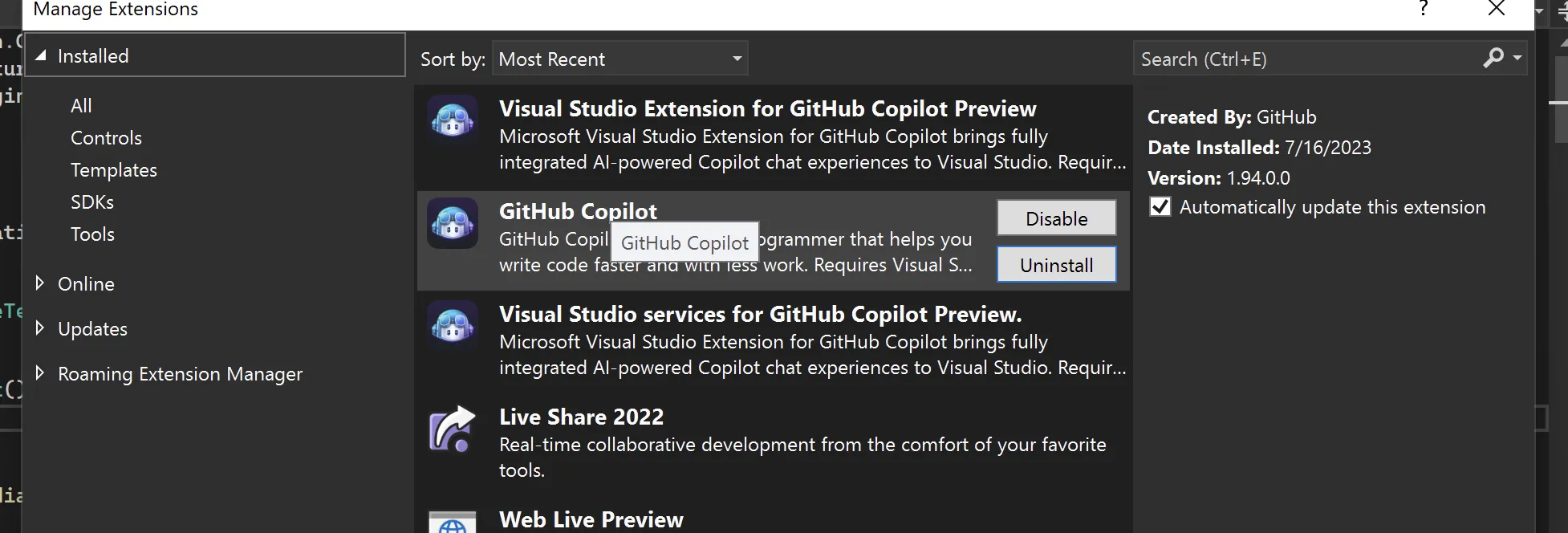Select the Templates subcategory
This screenshot has width=1568, height=533.
113,170
